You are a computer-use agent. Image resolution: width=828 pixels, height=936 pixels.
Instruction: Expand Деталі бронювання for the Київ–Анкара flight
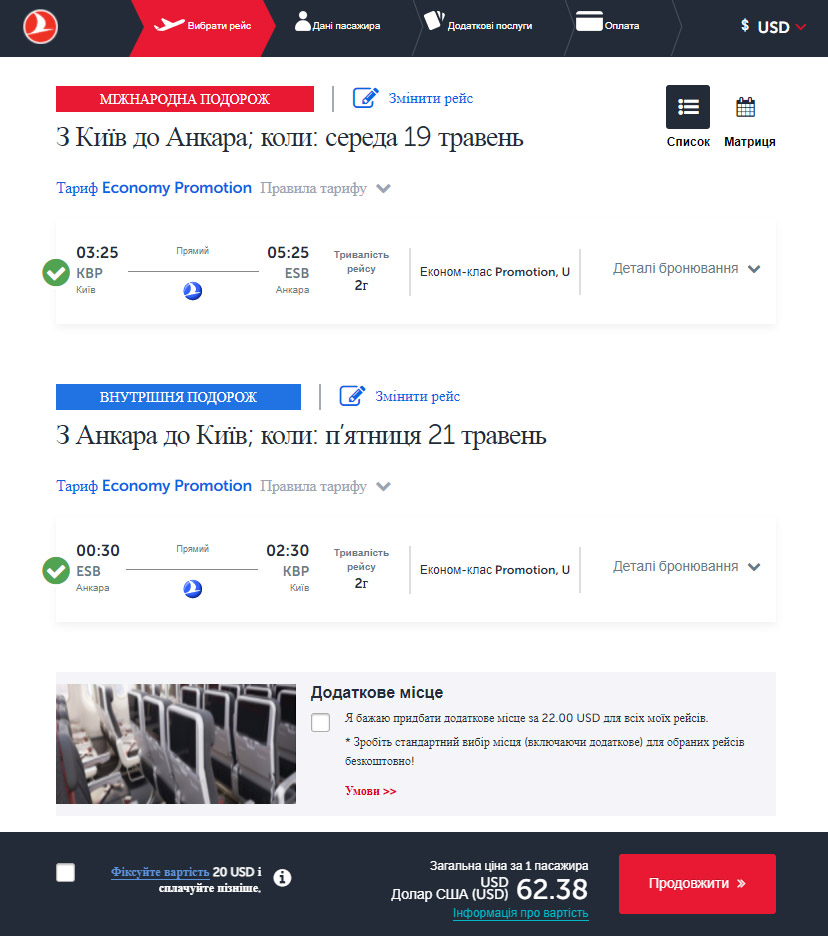click(686, 269)
